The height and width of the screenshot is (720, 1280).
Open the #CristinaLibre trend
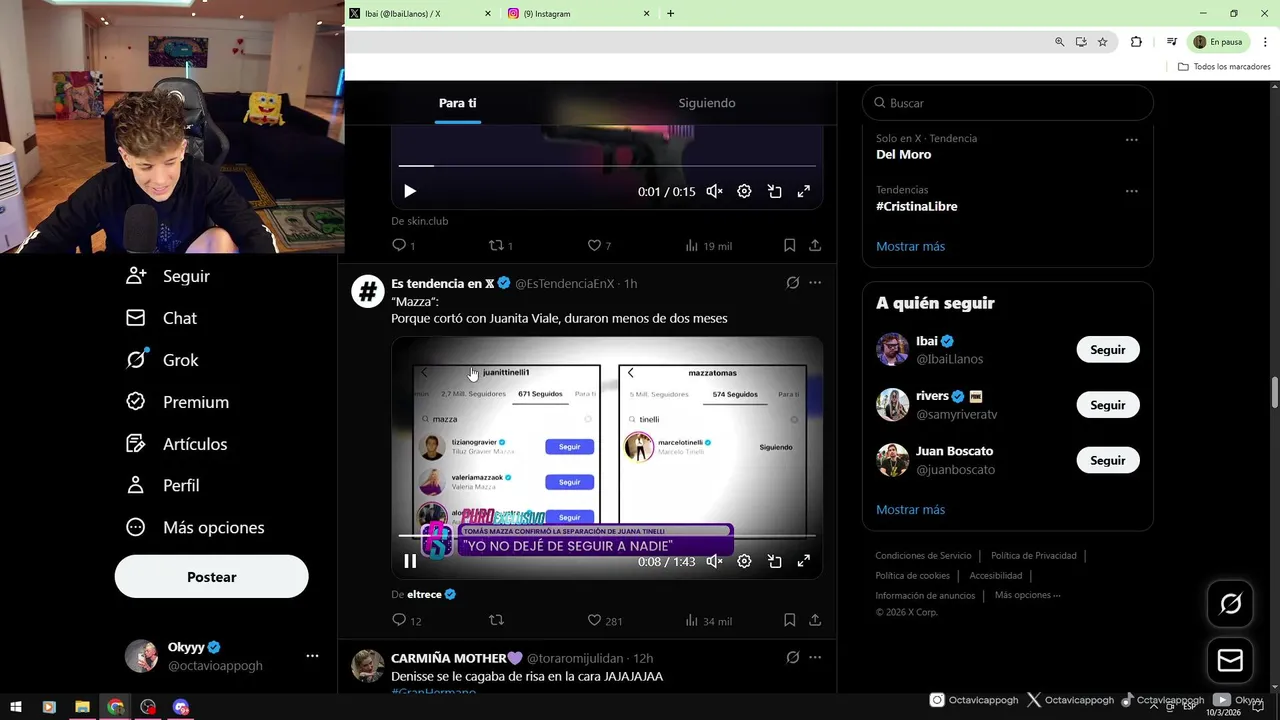coord(917,206)
